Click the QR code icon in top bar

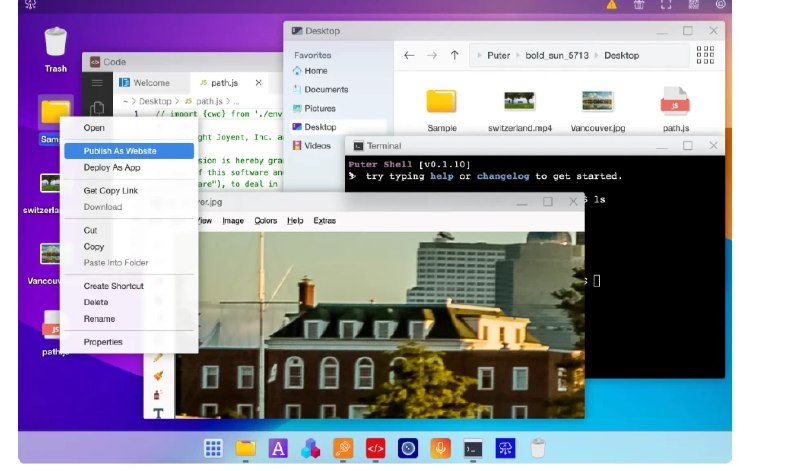693,6
